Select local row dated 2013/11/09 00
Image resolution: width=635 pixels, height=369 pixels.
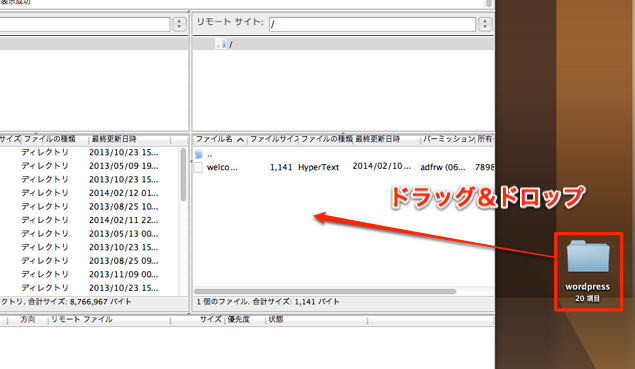coord(89,274)
